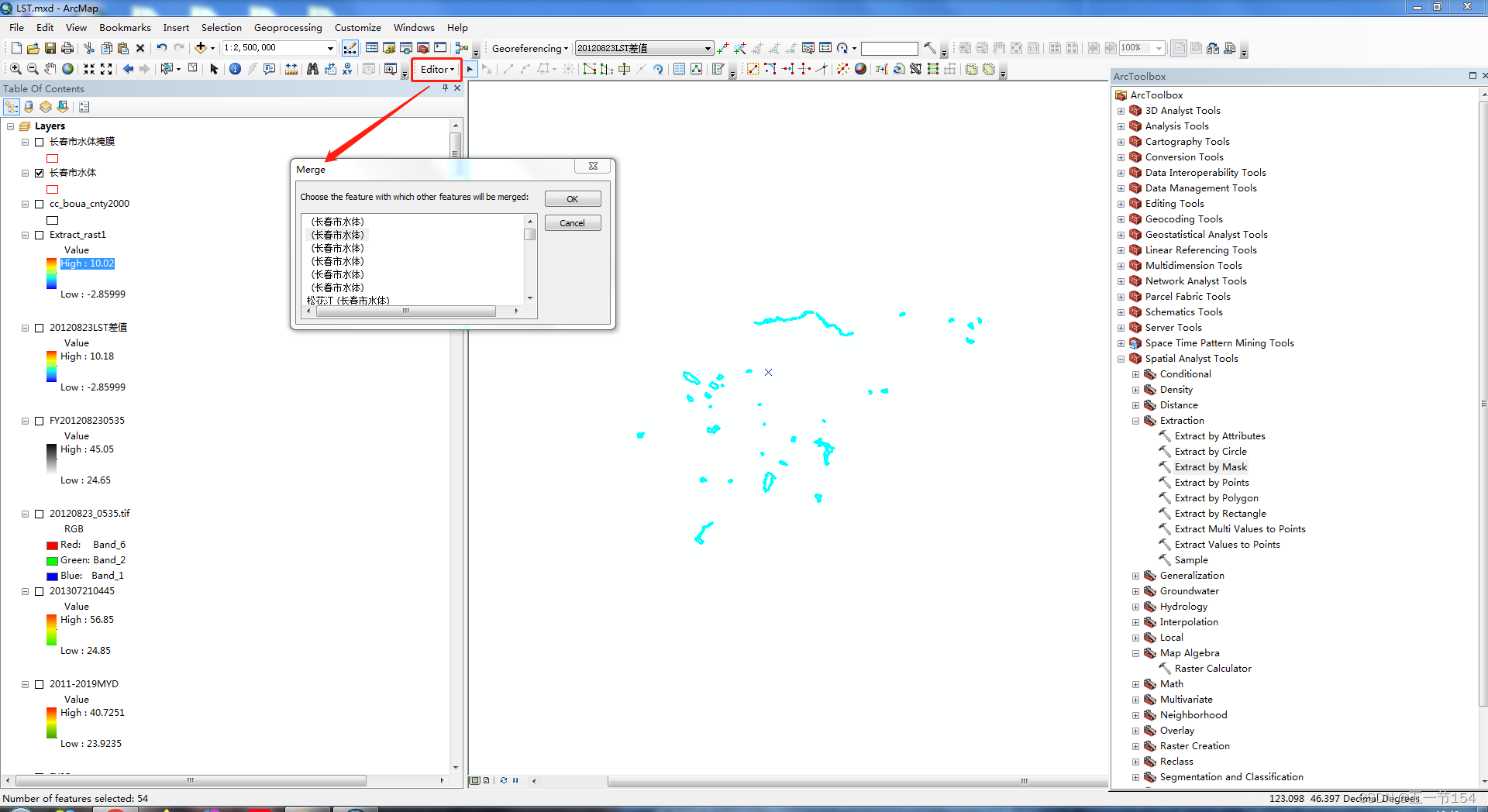The image size is (1488, 812).
Task: Check the Extract_rast1 layer checkbox
Action: click(x=39, y=235)
